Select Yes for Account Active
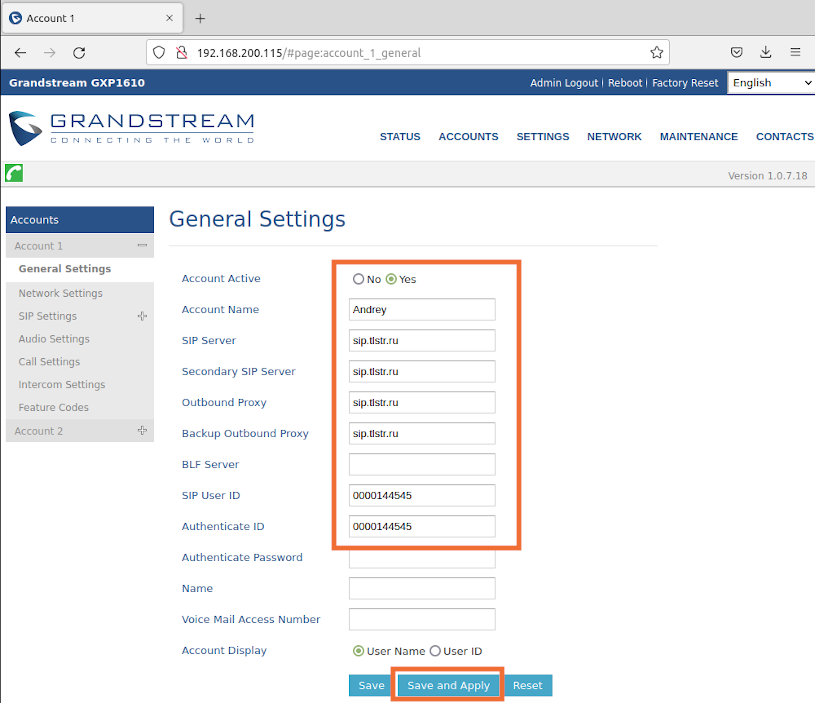815x703 pixels. (391, 279)
